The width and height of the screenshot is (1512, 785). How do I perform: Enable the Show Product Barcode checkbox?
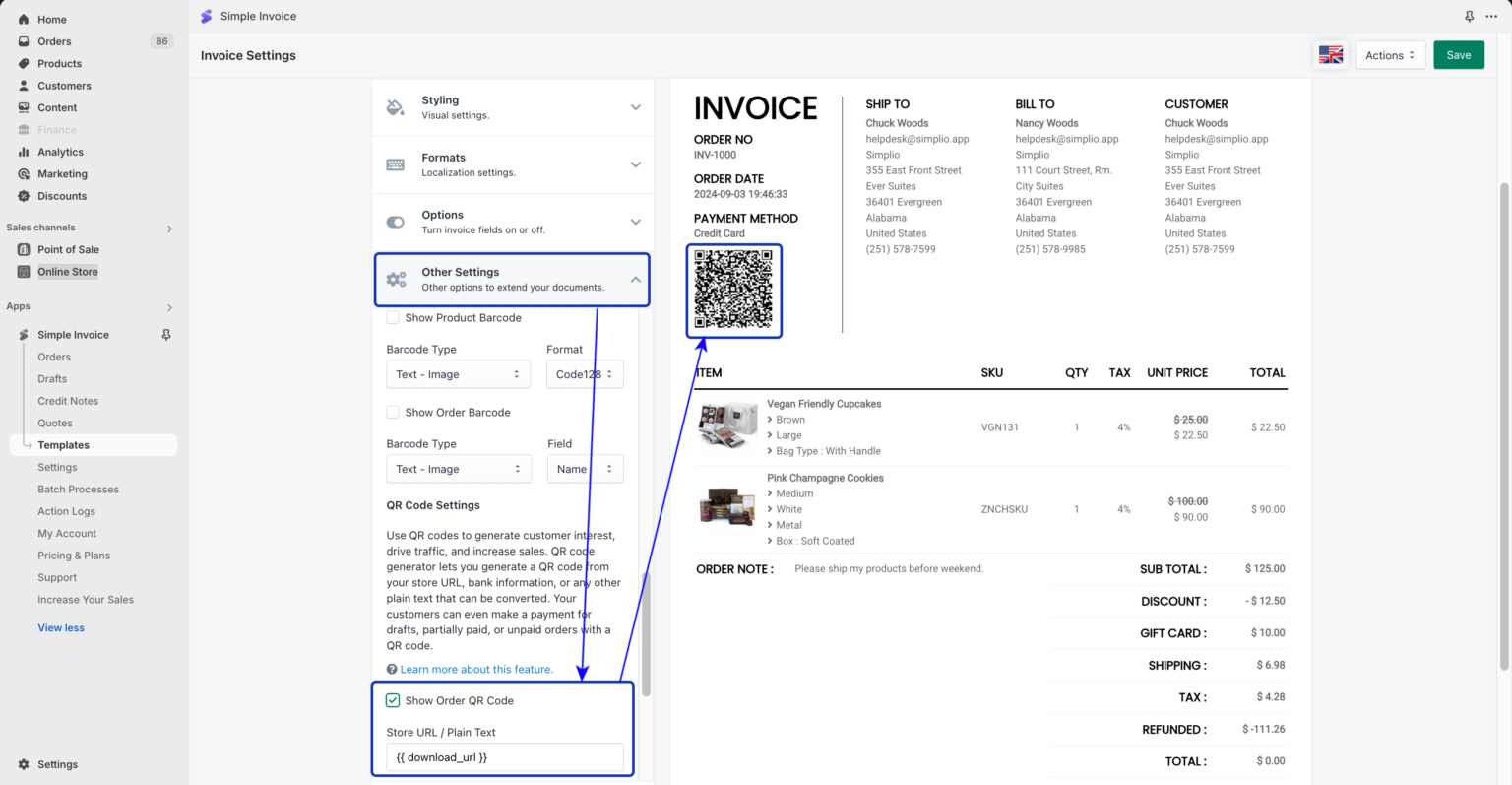pos(393,317)
